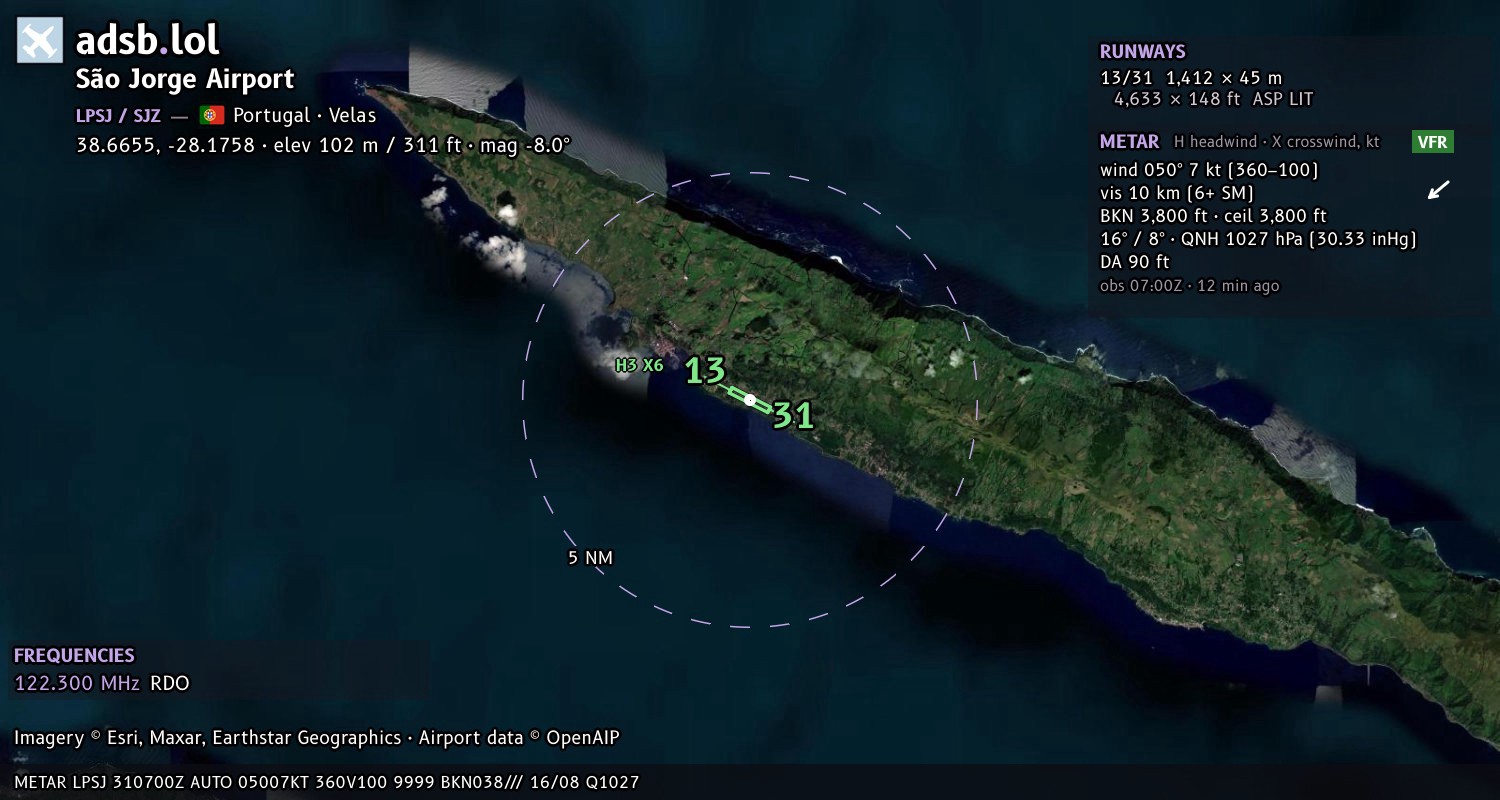Click the RUNWAYS section header

click(x=1143, y=52)
